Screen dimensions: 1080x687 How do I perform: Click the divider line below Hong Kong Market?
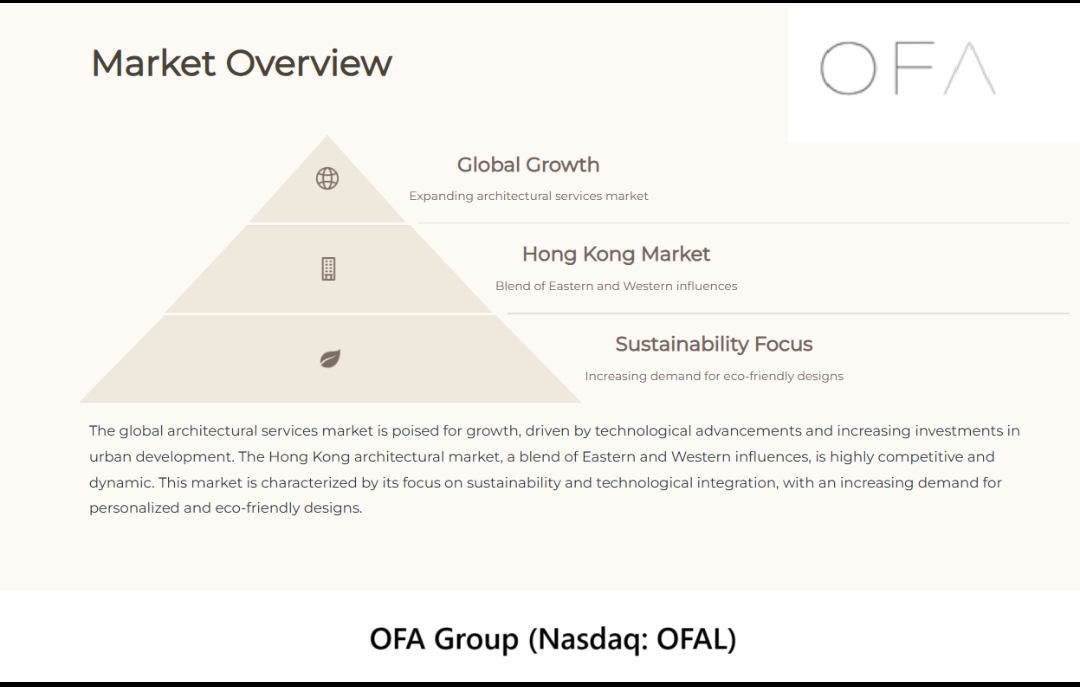point(788,313)
